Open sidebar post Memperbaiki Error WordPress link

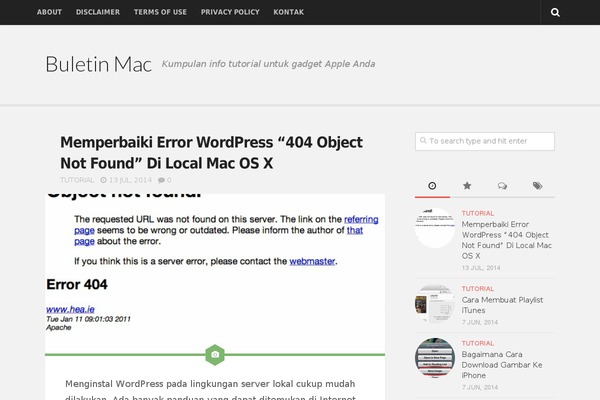click(x=507, y=240)
